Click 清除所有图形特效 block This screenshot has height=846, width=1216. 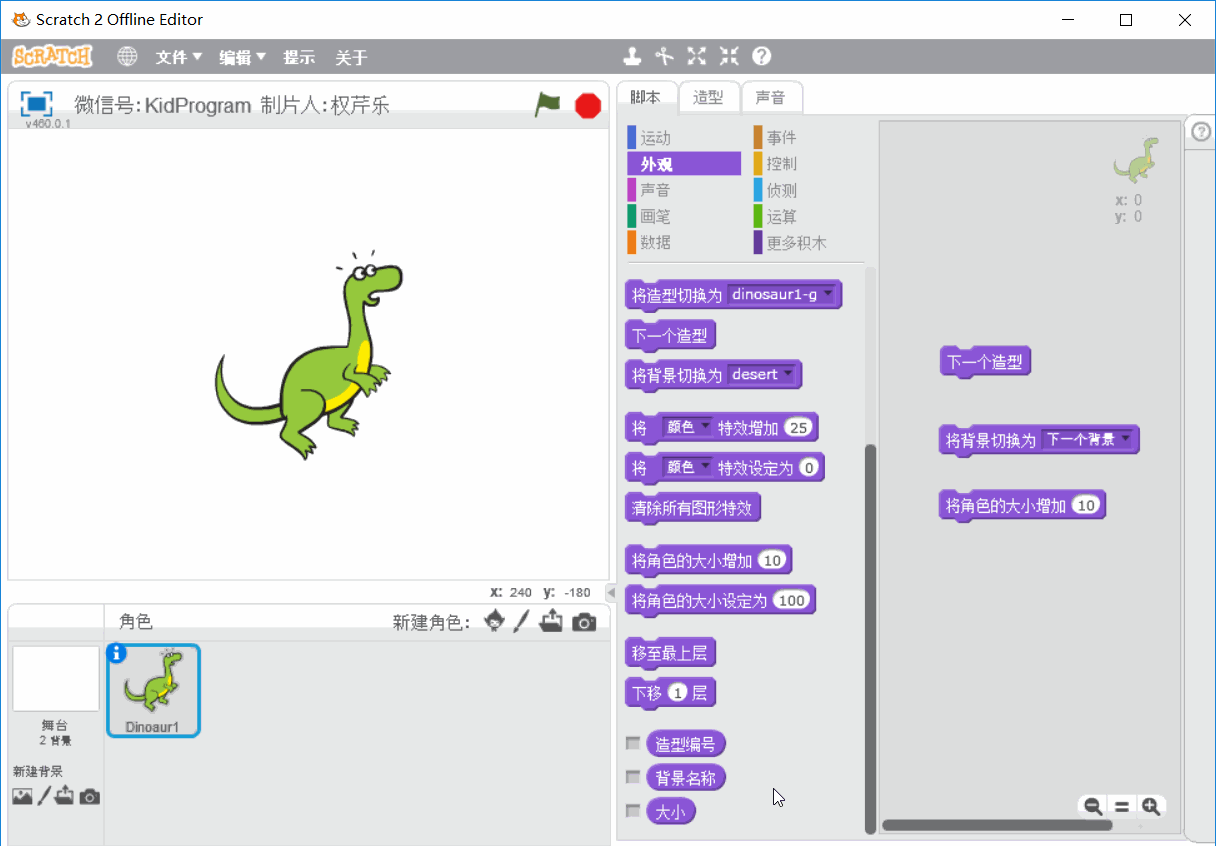[x=692, y=508]
